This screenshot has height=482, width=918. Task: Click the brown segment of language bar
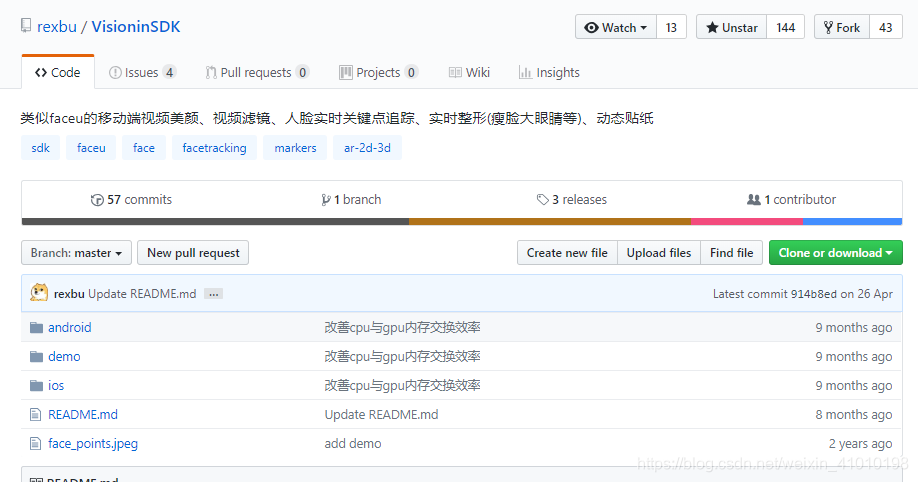tap(550, 221)
